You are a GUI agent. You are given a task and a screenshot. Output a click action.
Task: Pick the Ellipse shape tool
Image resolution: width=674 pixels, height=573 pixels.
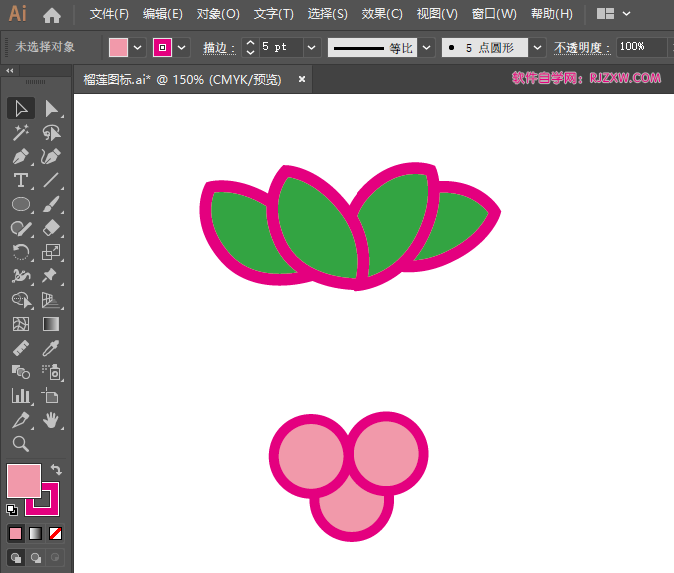tap(20, 204)
